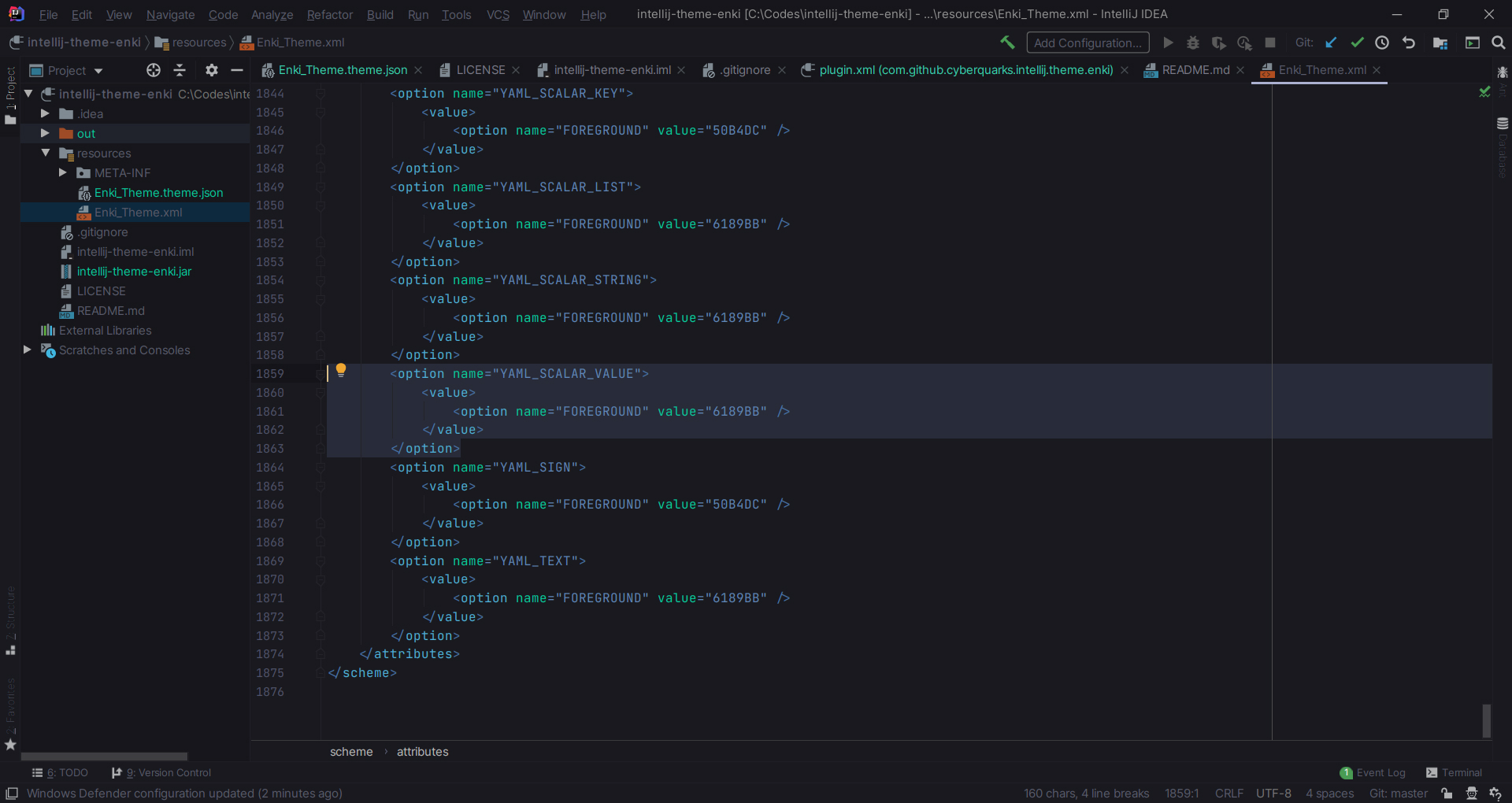Stop the running process

(1270, 43)
